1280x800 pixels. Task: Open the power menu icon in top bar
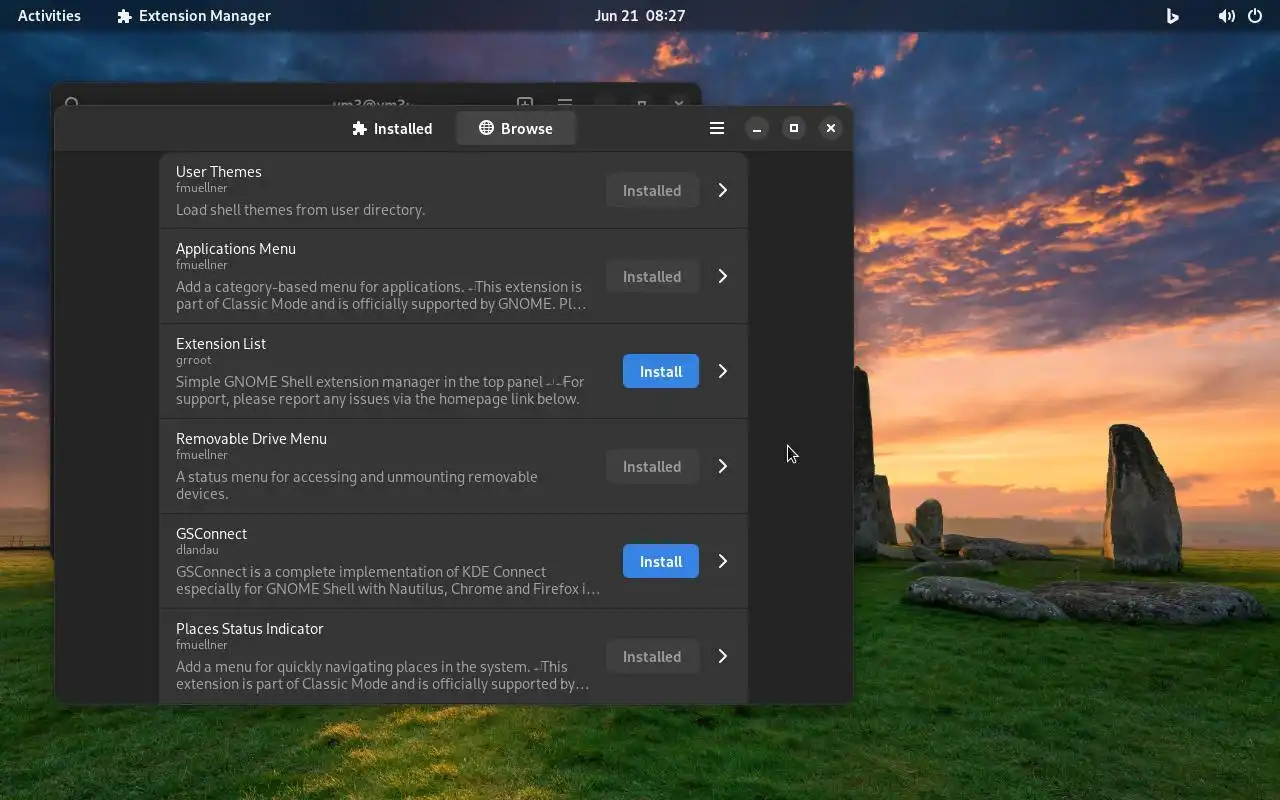pyautogui.click(x=1255, y=16)
